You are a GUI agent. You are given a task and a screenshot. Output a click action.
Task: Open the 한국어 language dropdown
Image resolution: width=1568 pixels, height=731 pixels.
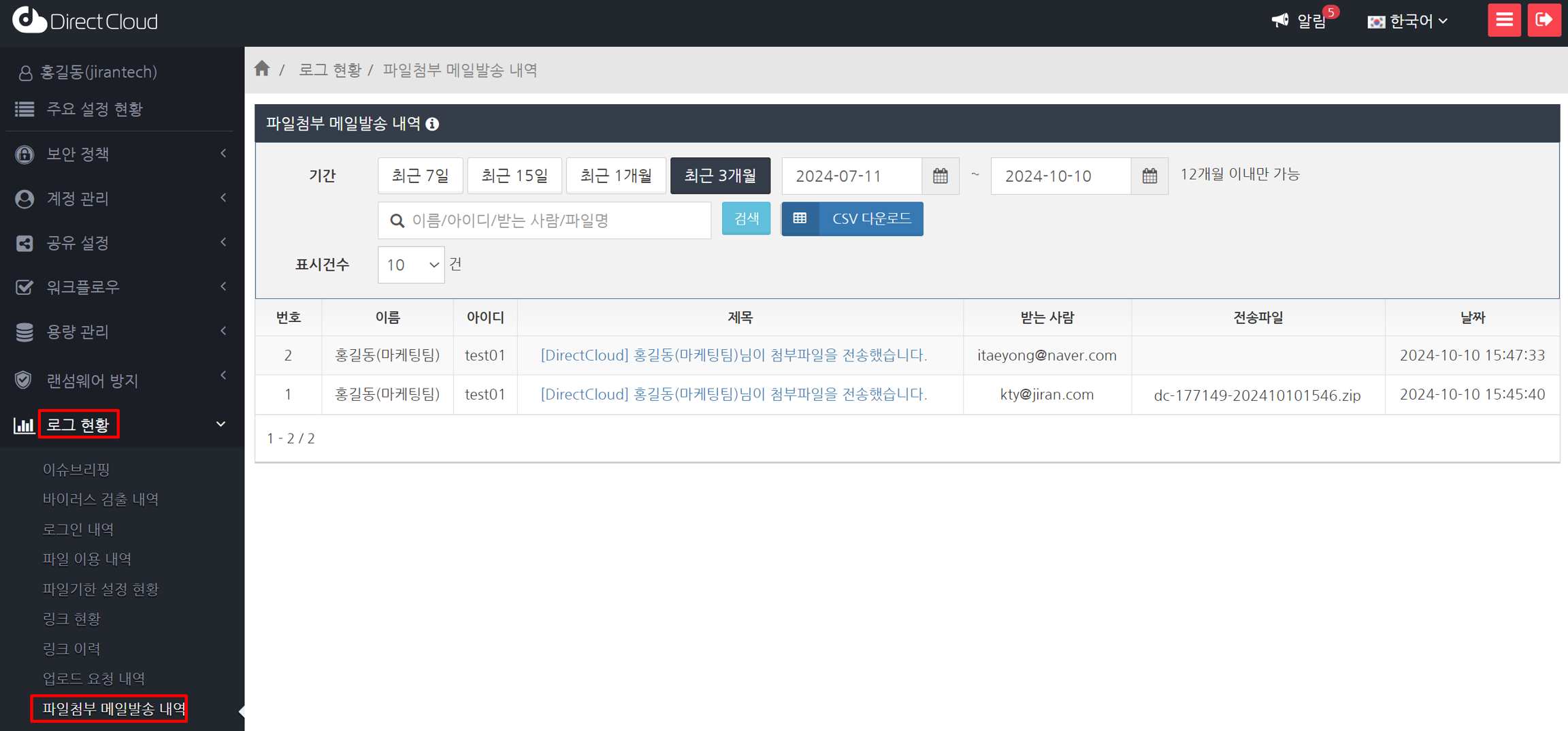coord(1407,22)
